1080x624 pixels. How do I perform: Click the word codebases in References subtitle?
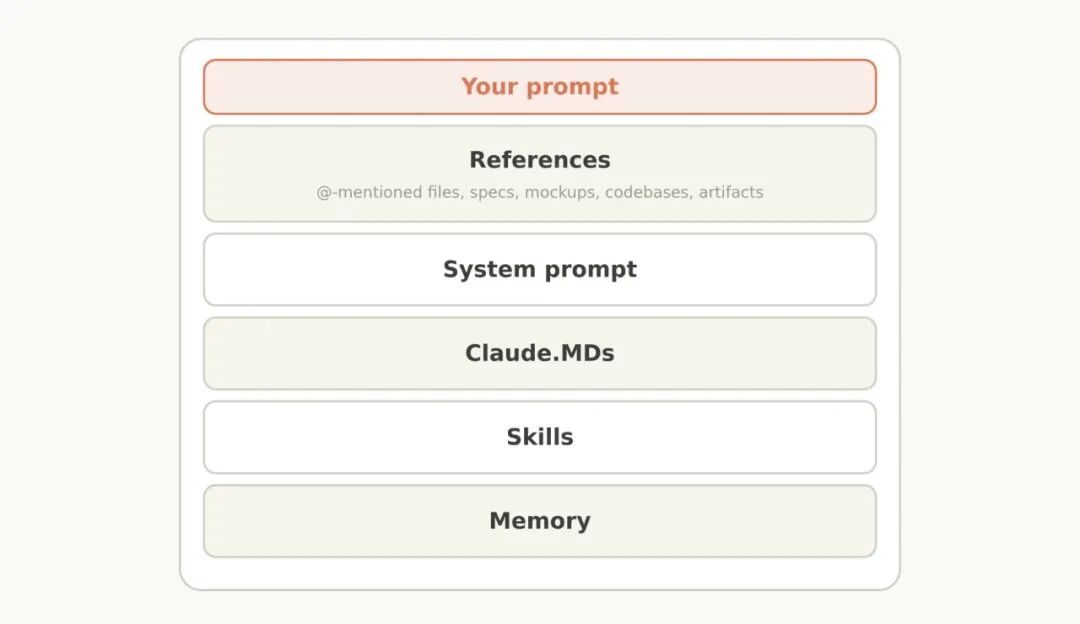coord(648,192)
